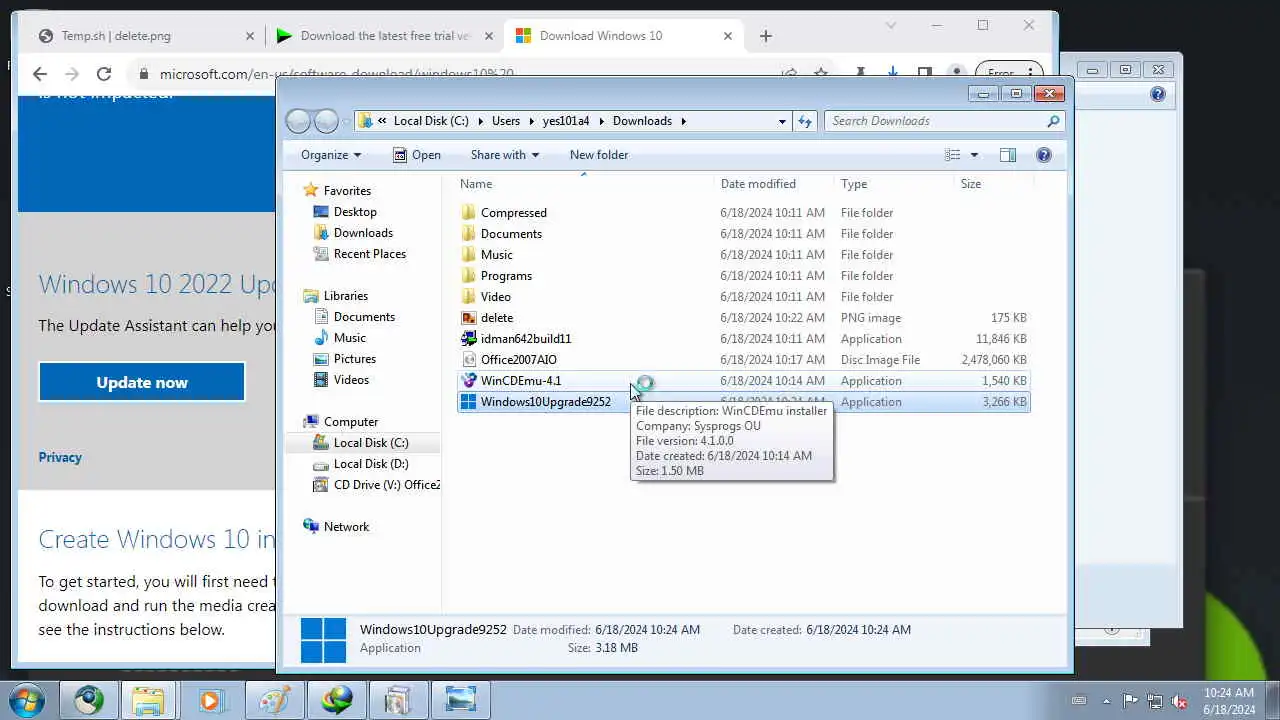1280x720 pixels.
Task: Select the delete PNG image file
Action: click(x=497, y=318)
